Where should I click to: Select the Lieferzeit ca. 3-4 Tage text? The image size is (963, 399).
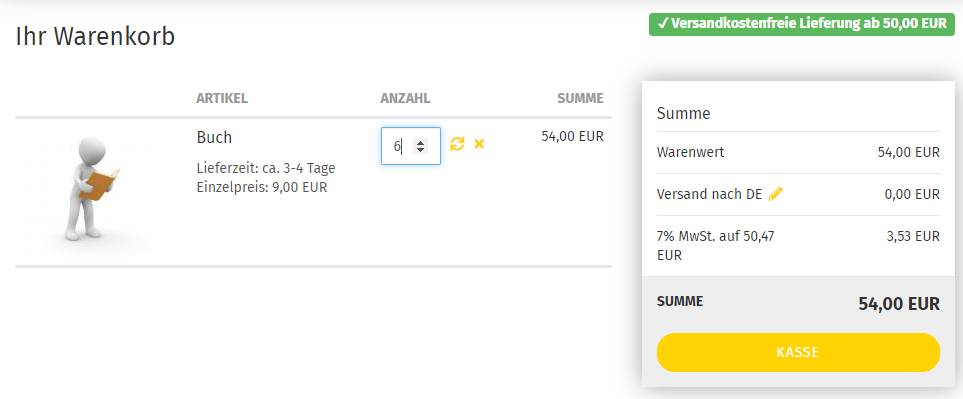pyautogui.click(x=266, y=168)
